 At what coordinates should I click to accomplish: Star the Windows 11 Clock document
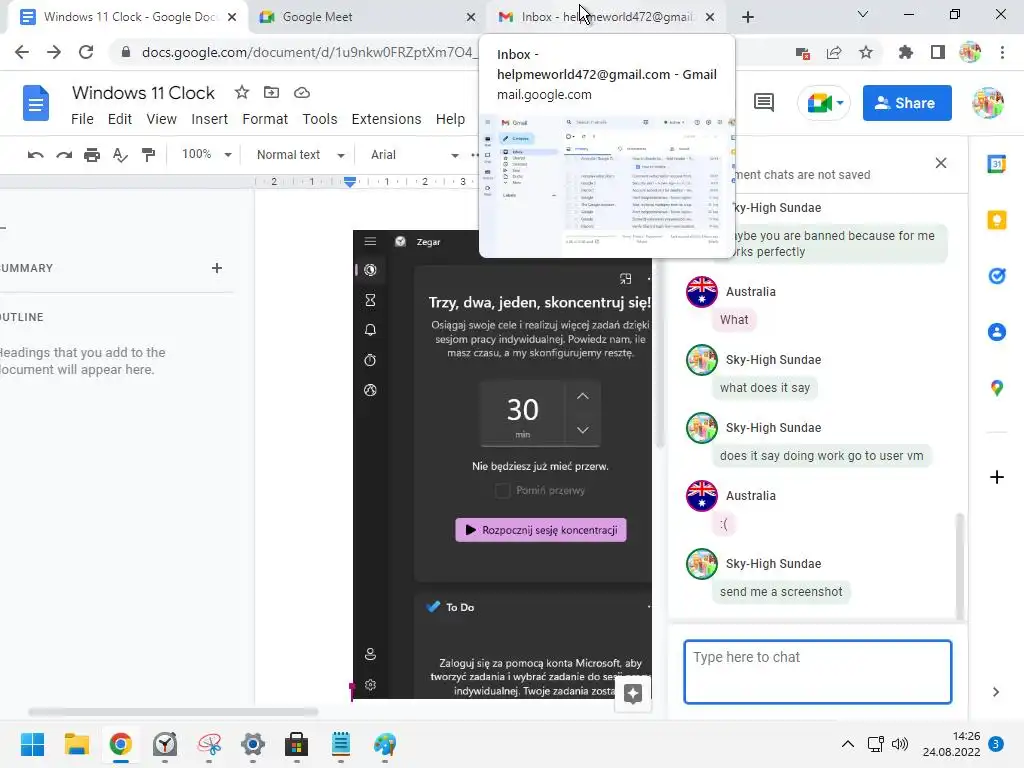(242, 93)
